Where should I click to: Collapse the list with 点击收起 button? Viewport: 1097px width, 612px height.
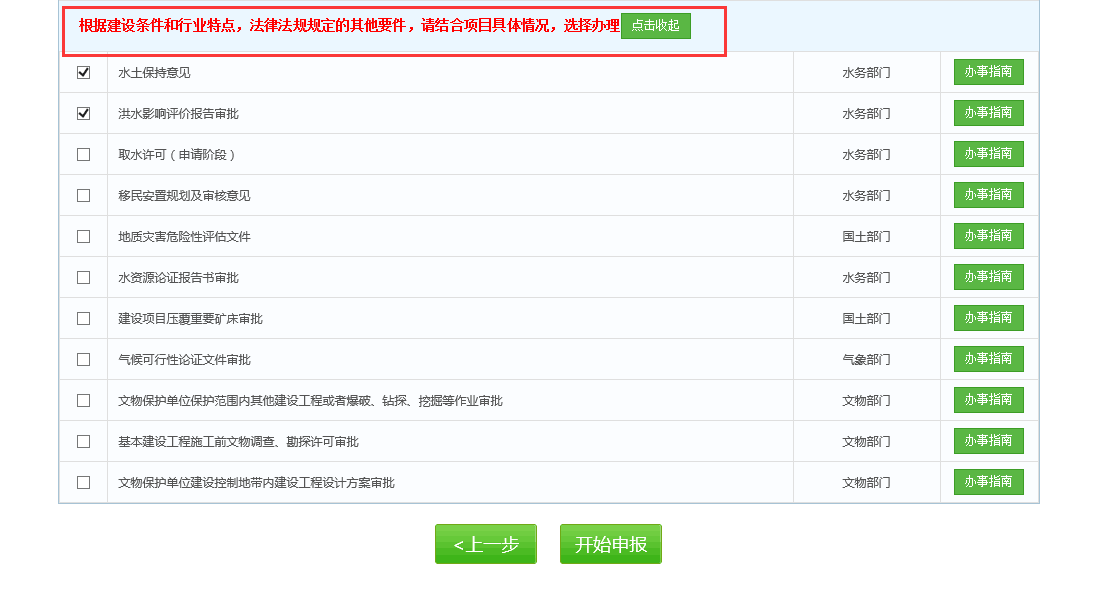pos(655,26)
